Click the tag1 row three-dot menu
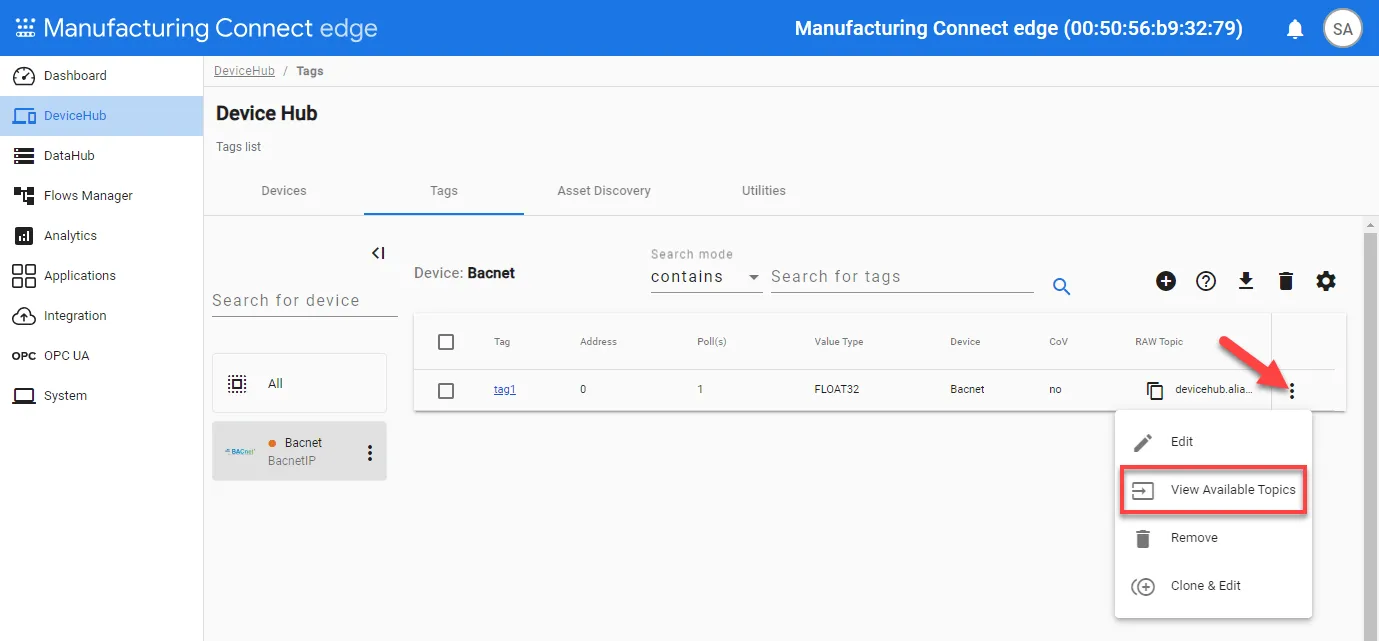Screen dimensions: 1379x641 coord(1292,391)
